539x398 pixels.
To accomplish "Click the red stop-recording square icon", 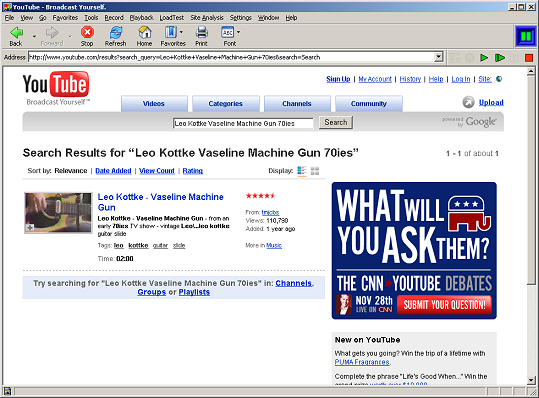I will [529, 57].
